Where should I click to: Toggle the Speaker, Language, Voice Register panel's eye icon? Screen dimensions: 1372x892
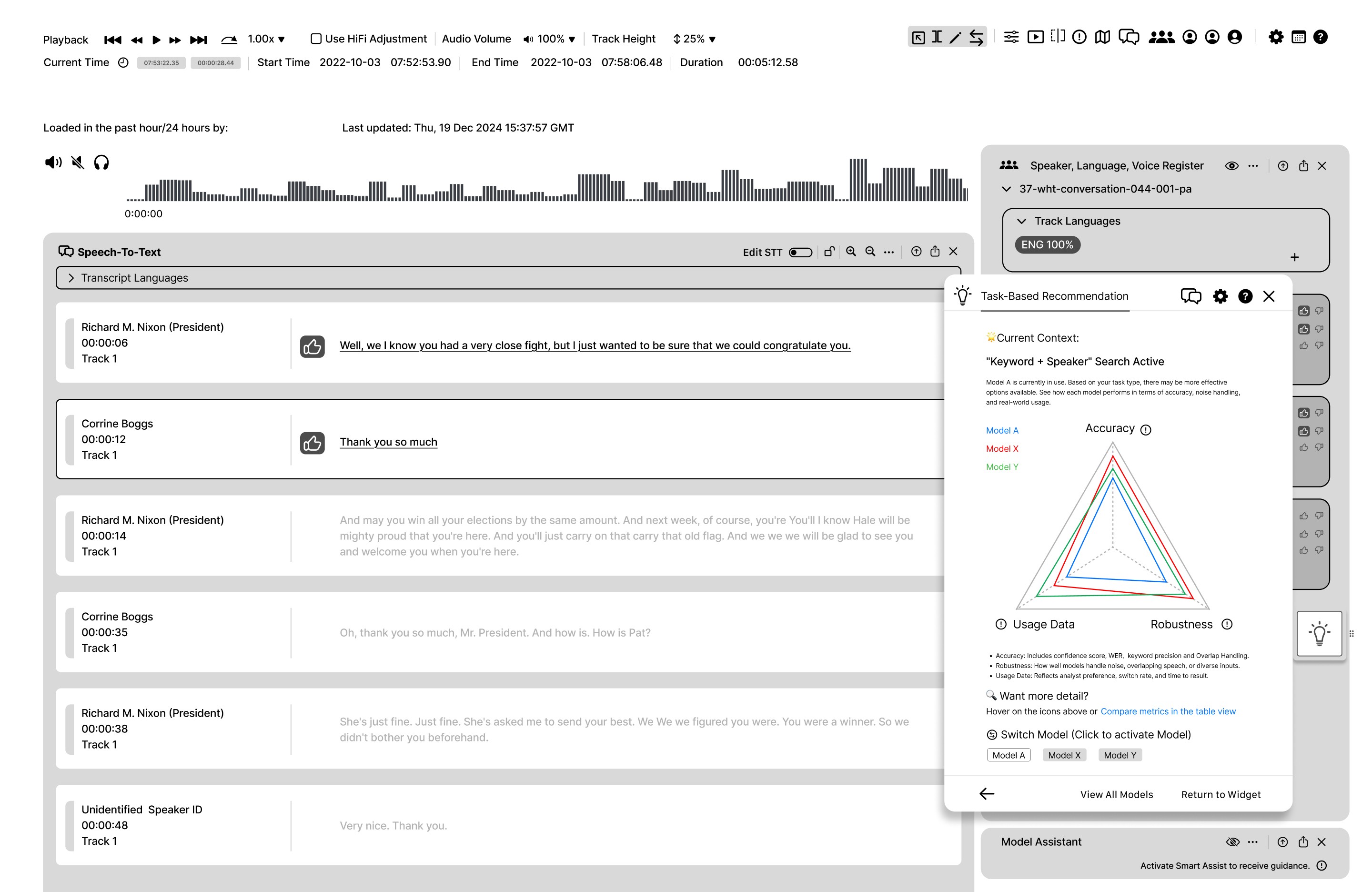coord(1231,166)
